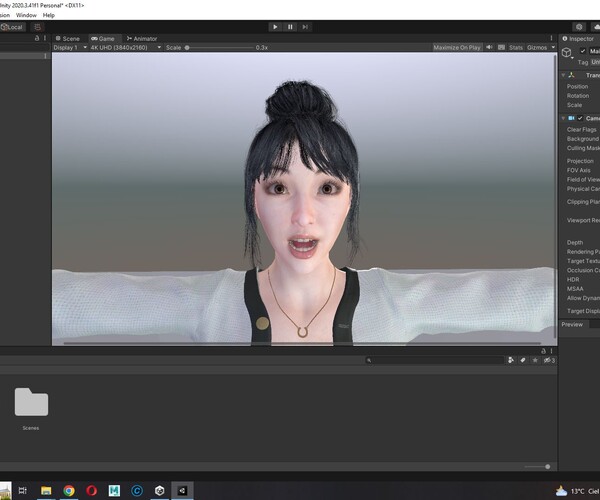Open the Help menu
This screenshot has height=500, width=600.
(x=49, y=15)
